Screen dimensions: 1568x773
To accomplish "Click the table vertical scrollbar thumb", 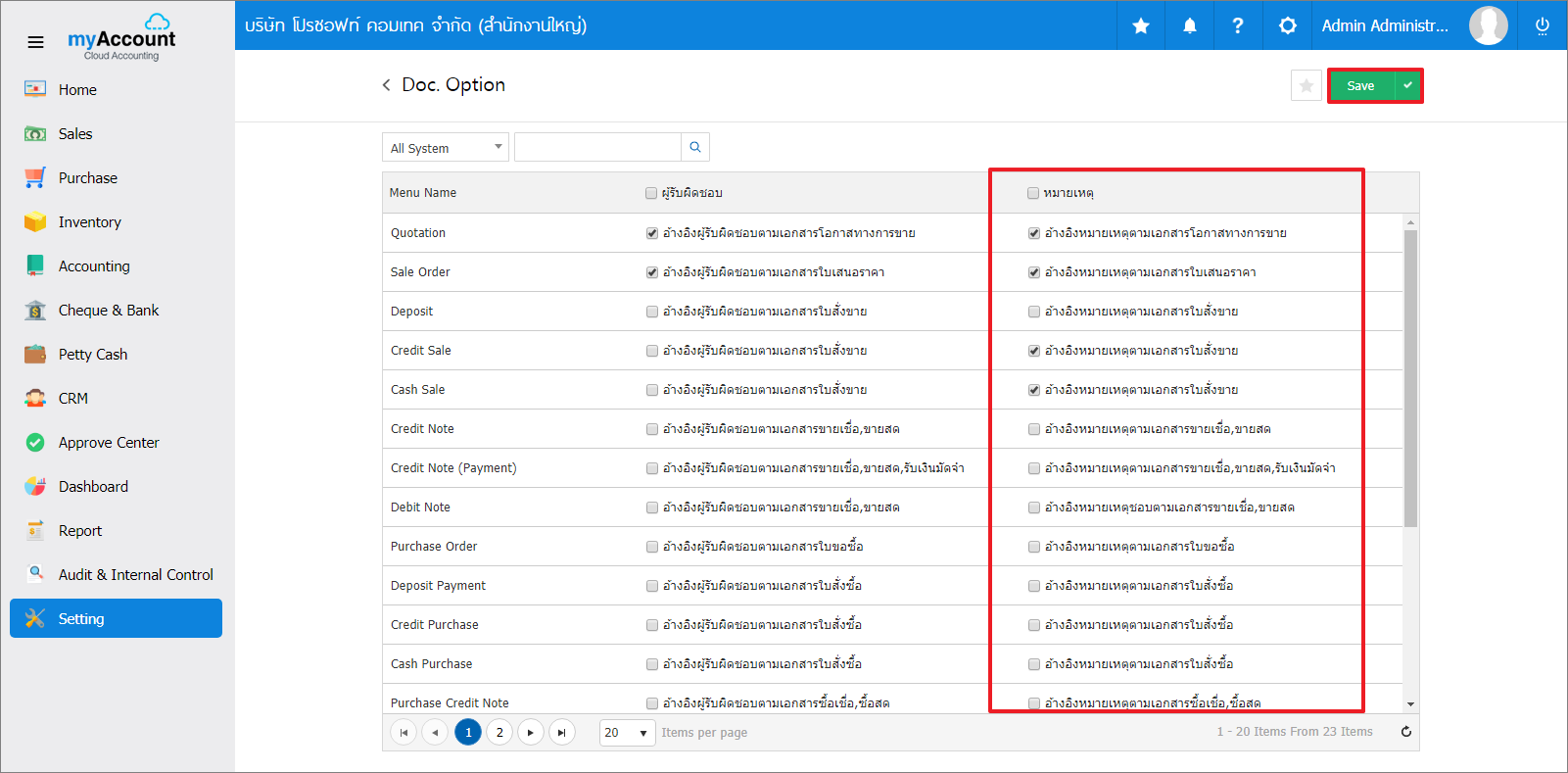I will point(1410,378).
